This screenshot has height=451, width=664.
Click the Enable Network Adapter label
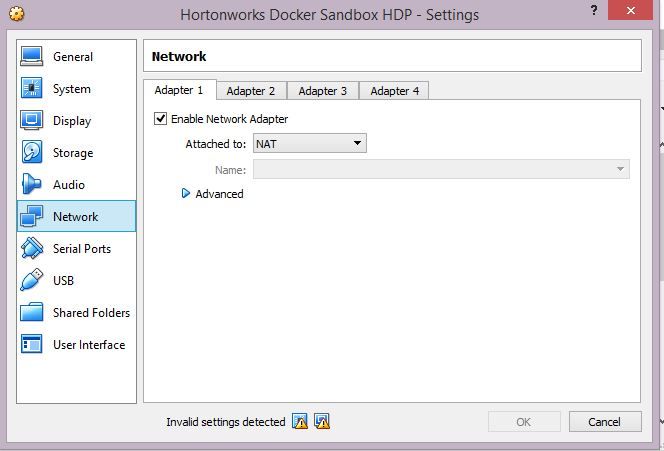point(230,119)
